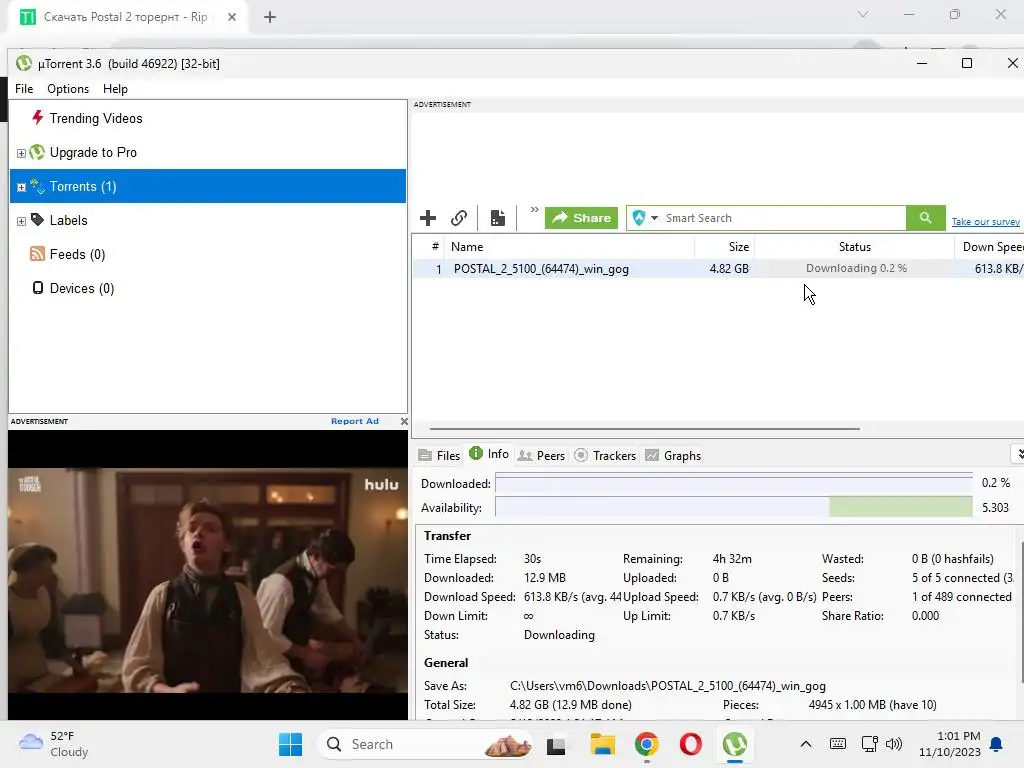This screenshot has height=768, width=1024.
Task: Open the volume control in system tray
Action: point(894,744)
